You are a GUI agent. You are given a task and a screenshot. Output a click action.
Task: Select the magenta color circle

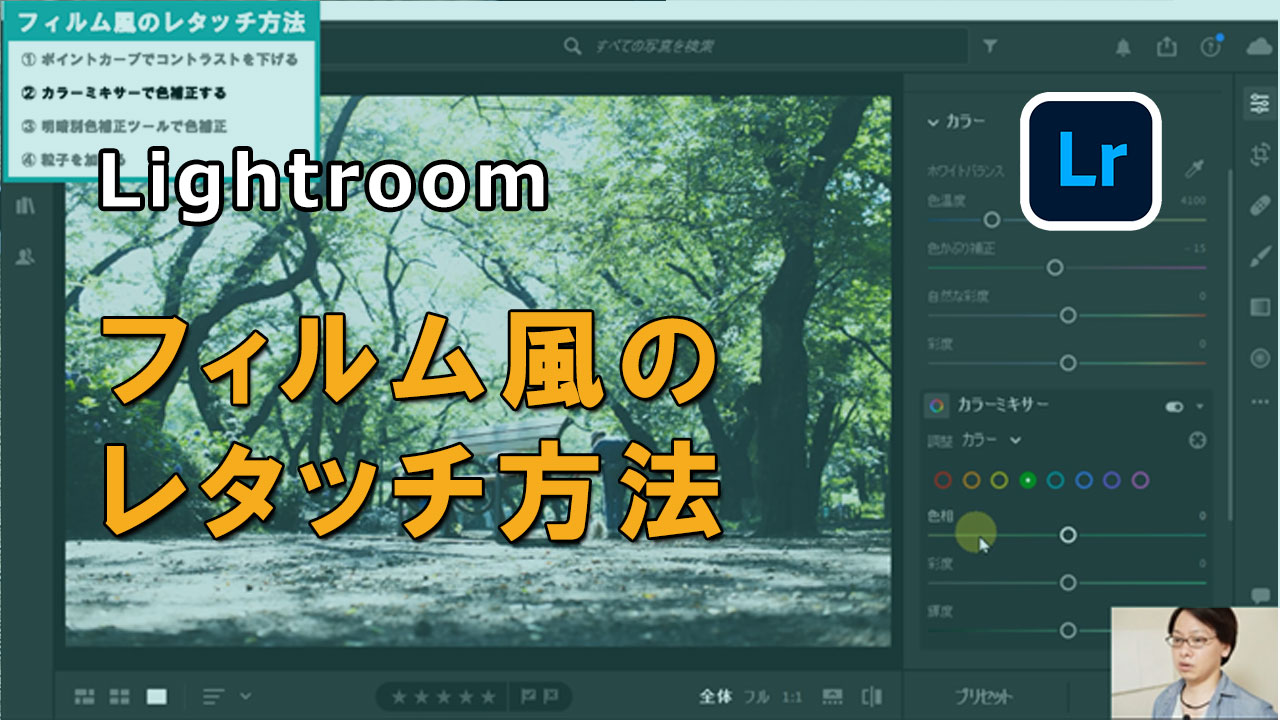[1140, 481]
